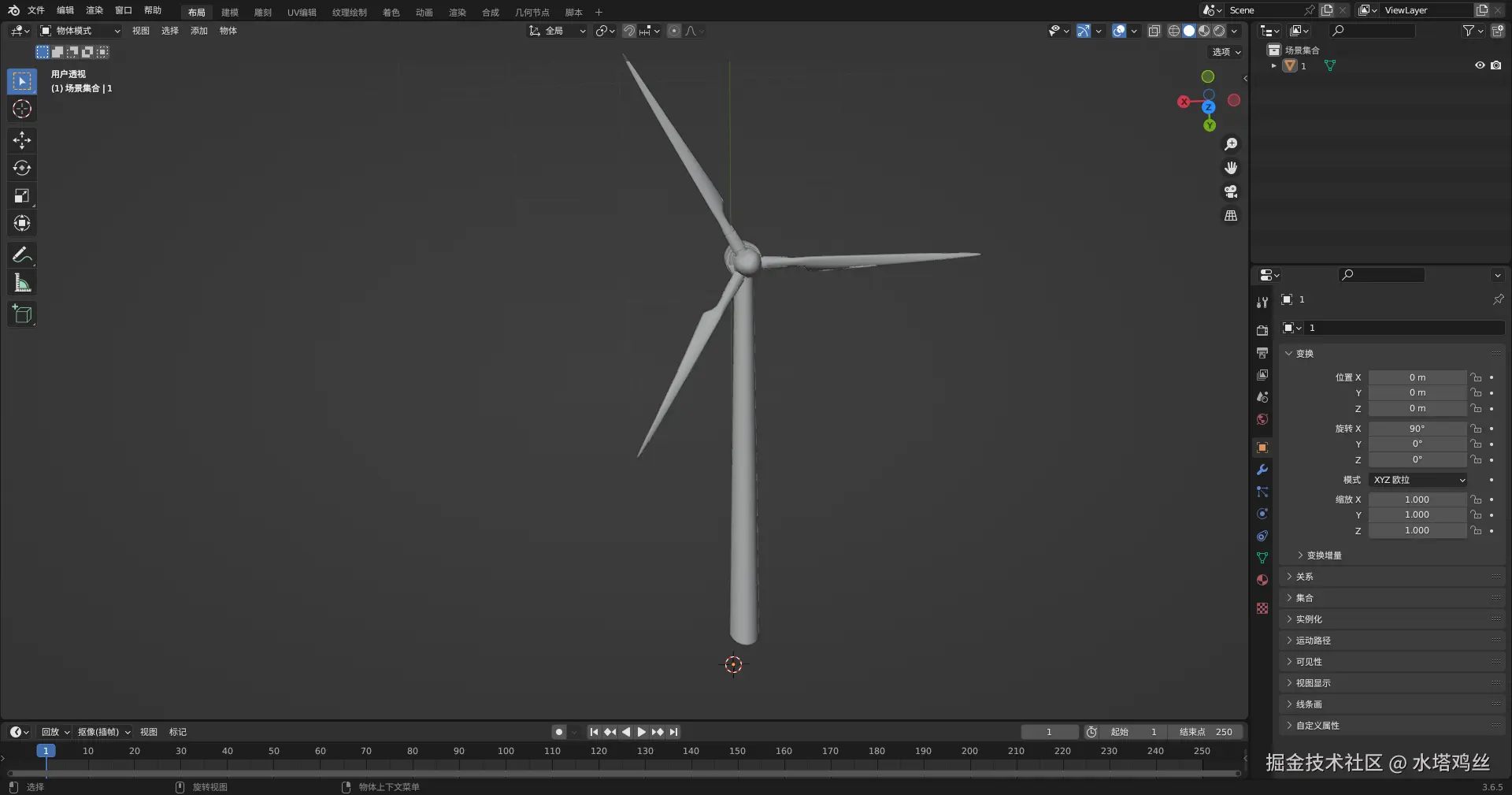1512x795 pixels.
Task: Click the Add Cube tool
Action: [x=22, y=314]
